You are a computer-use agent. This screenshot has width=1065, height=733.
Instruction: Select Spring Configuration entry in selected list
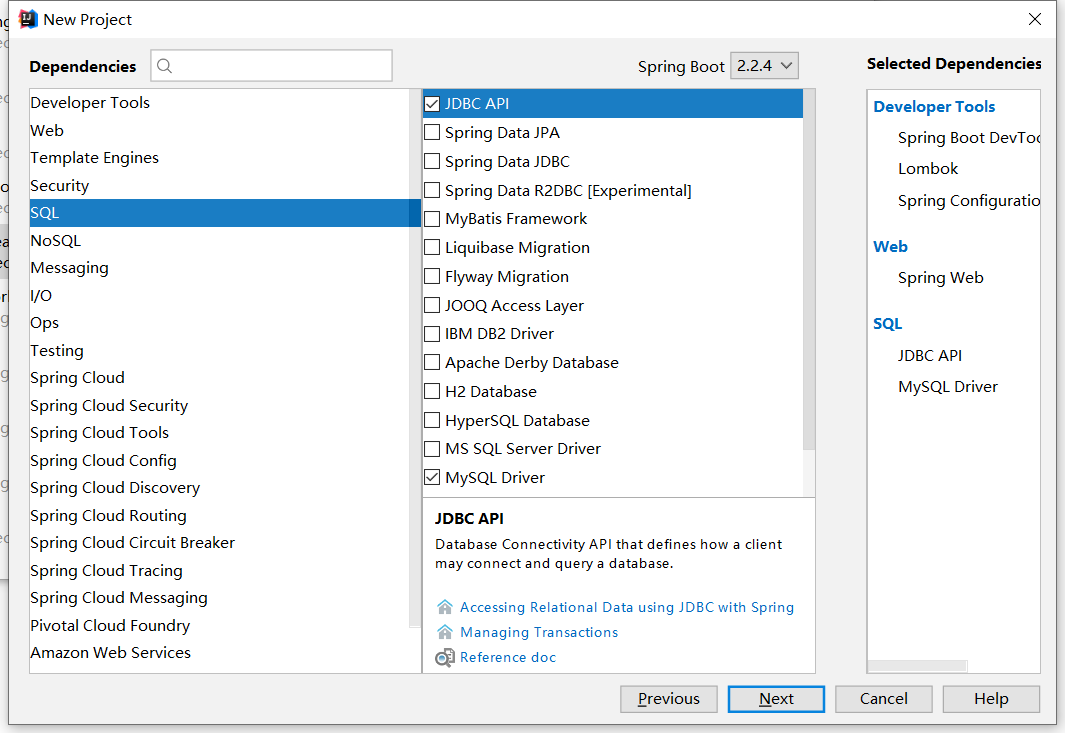(969, 201)
